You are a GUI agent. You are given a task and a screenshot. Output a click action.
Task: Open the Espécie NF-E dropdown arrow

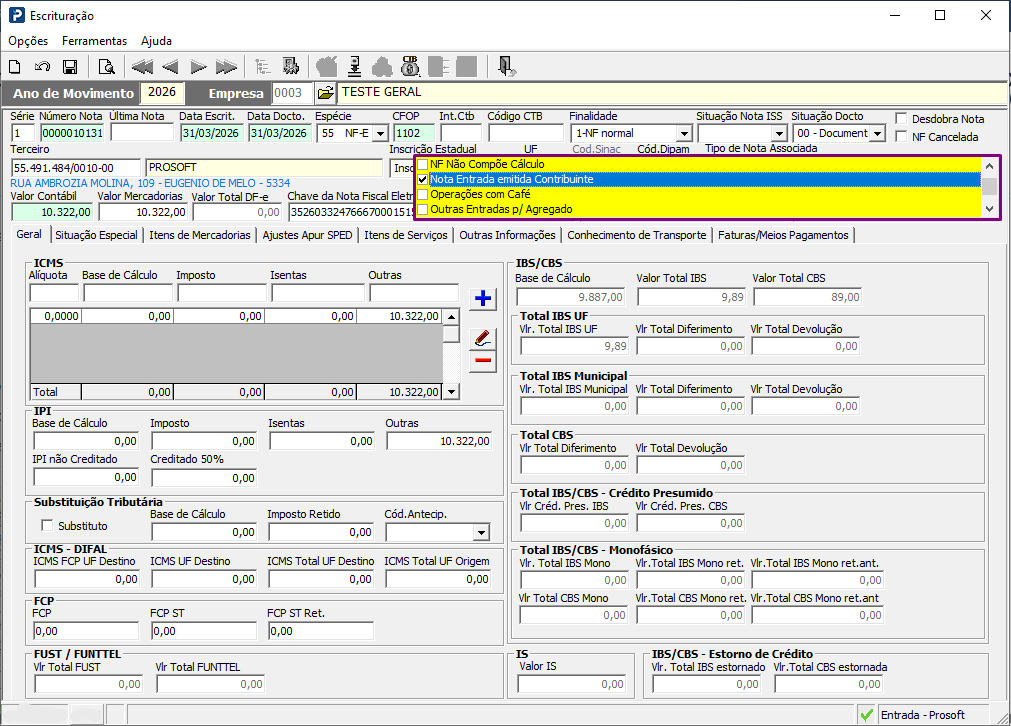click(380, 133)
